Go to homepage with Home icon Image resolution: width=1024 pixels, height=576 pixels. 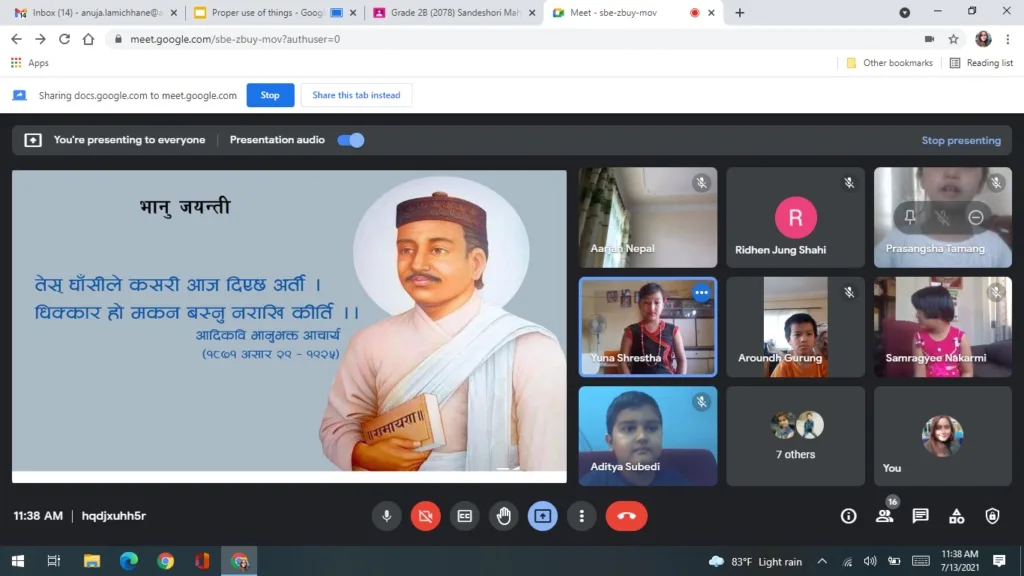[88, 39]
